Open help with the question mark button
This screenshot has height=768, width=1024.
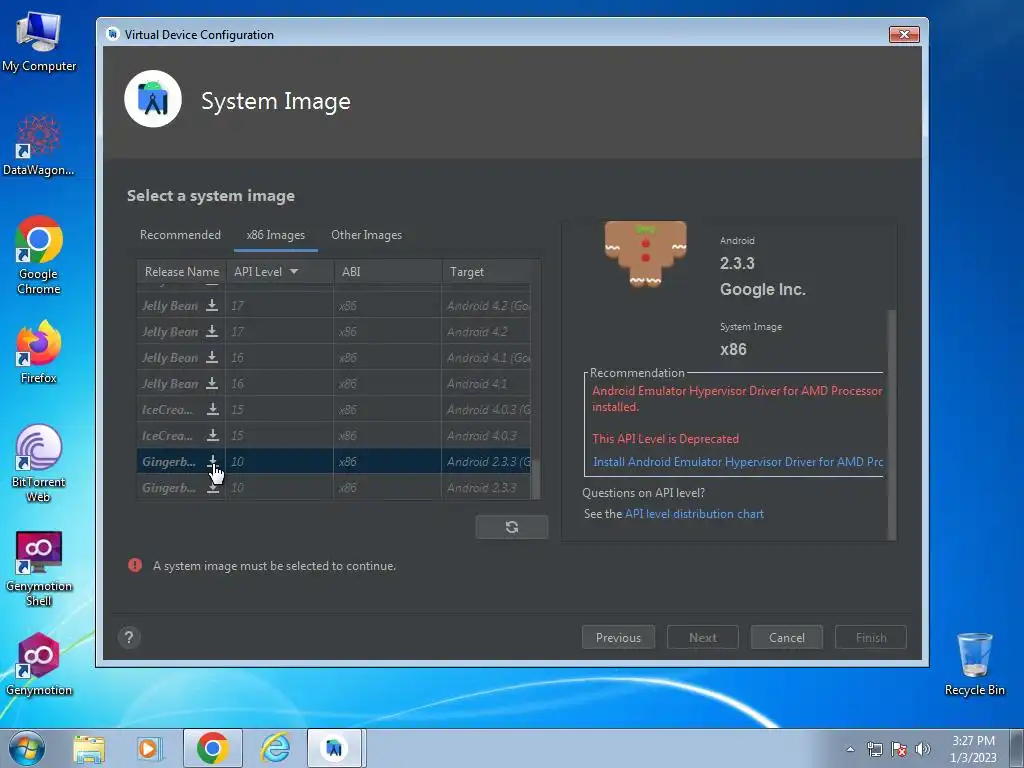(129, 637)
